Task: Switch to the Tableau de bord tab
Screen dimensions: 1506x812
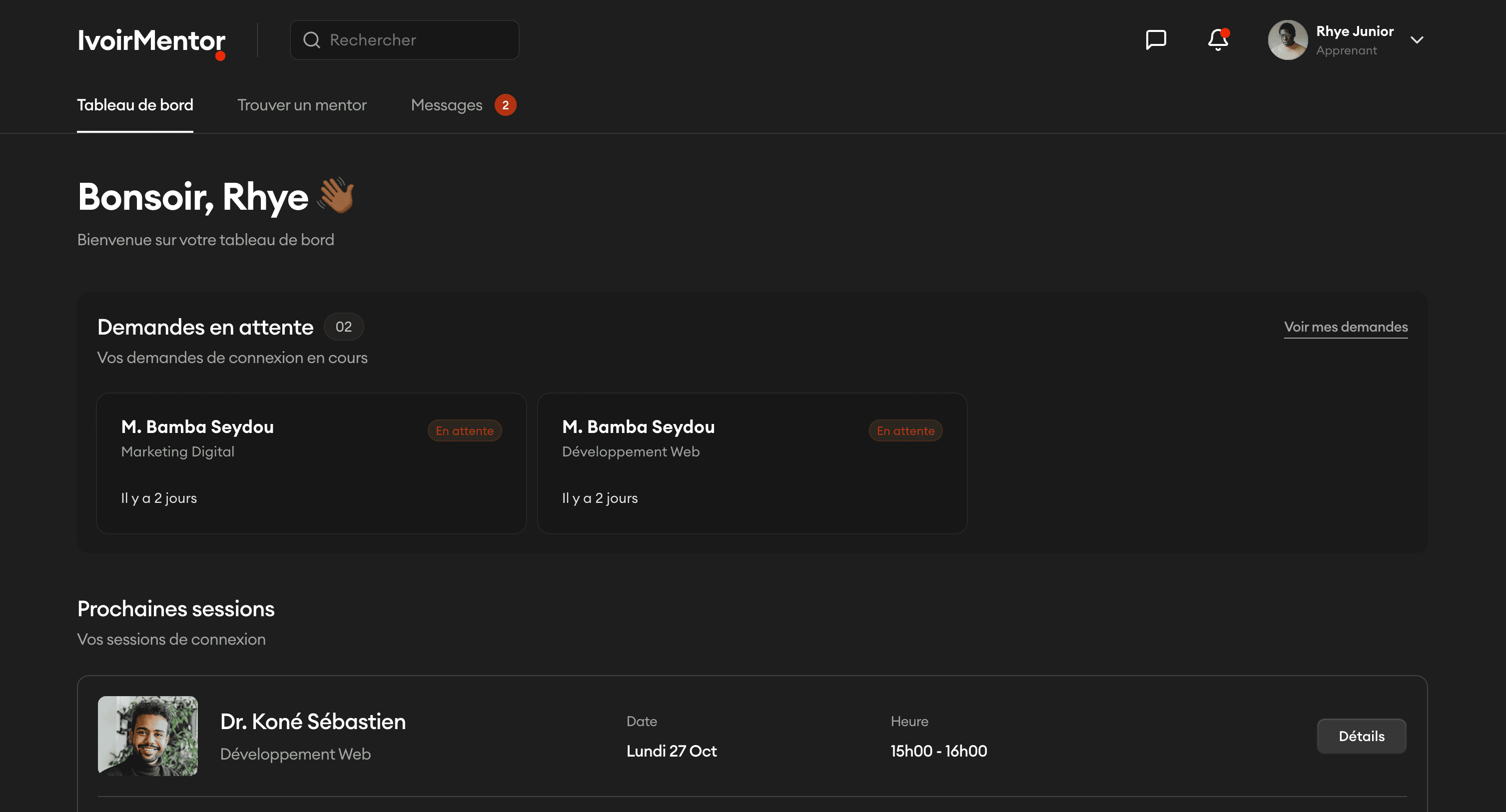Action: (135, 105)
